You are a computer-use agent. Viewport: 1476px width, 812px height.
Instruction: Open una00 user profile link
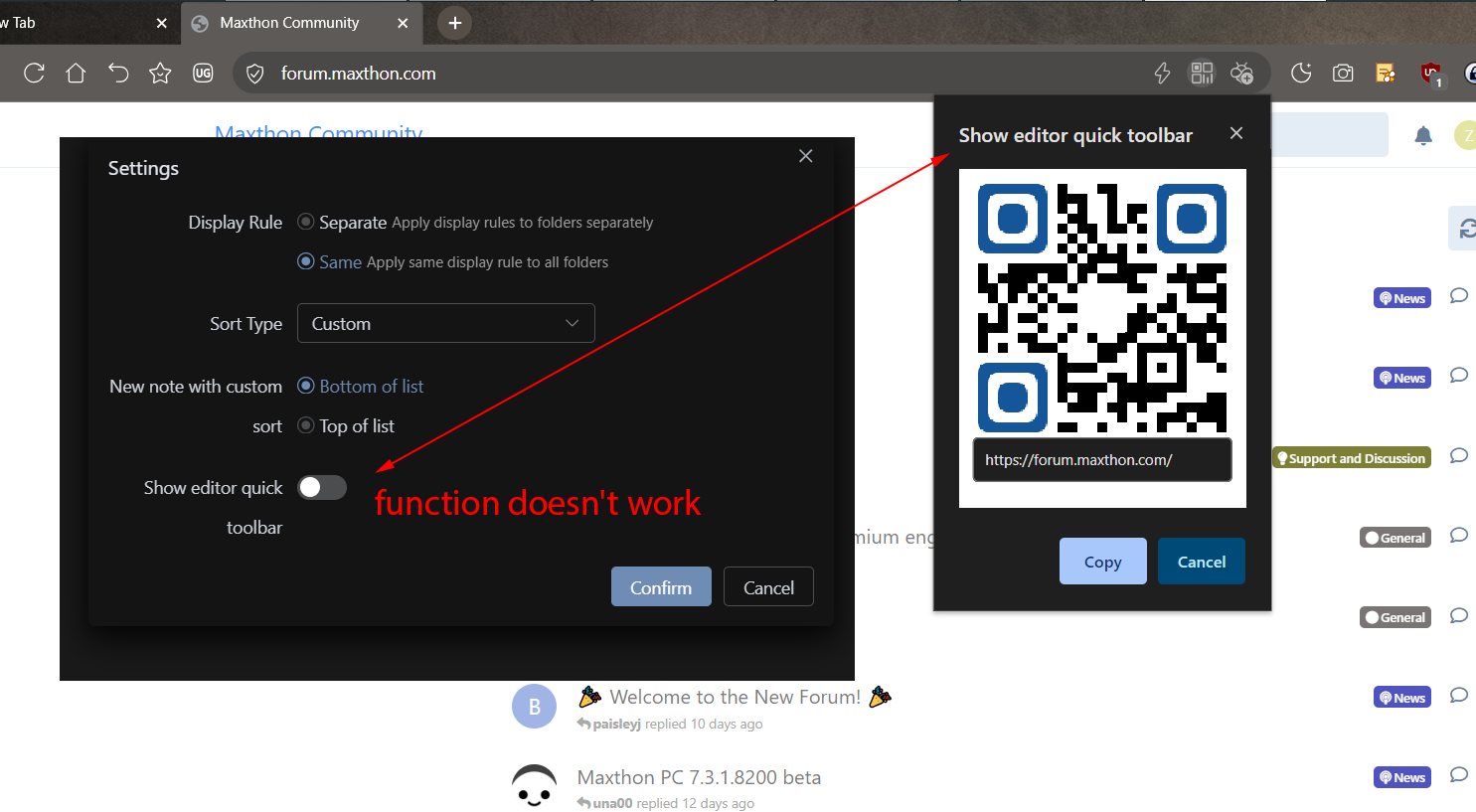tap(612, 803)
